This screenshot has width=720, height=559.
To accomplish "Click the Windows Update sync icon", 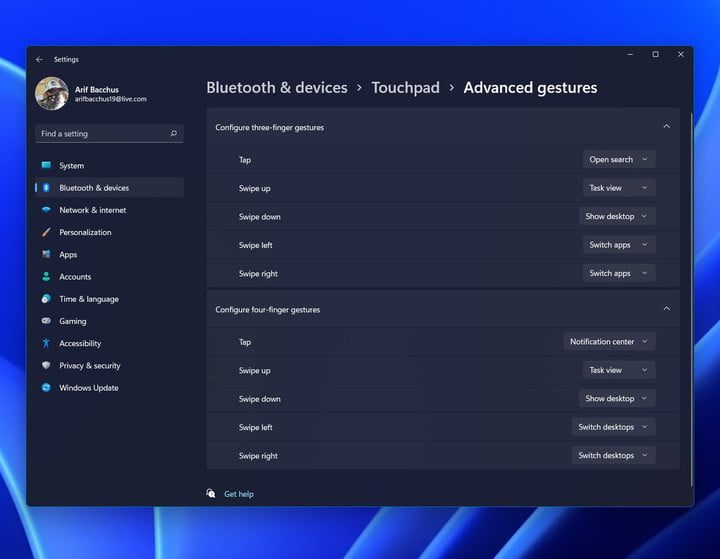I will [x=46, y=387].
